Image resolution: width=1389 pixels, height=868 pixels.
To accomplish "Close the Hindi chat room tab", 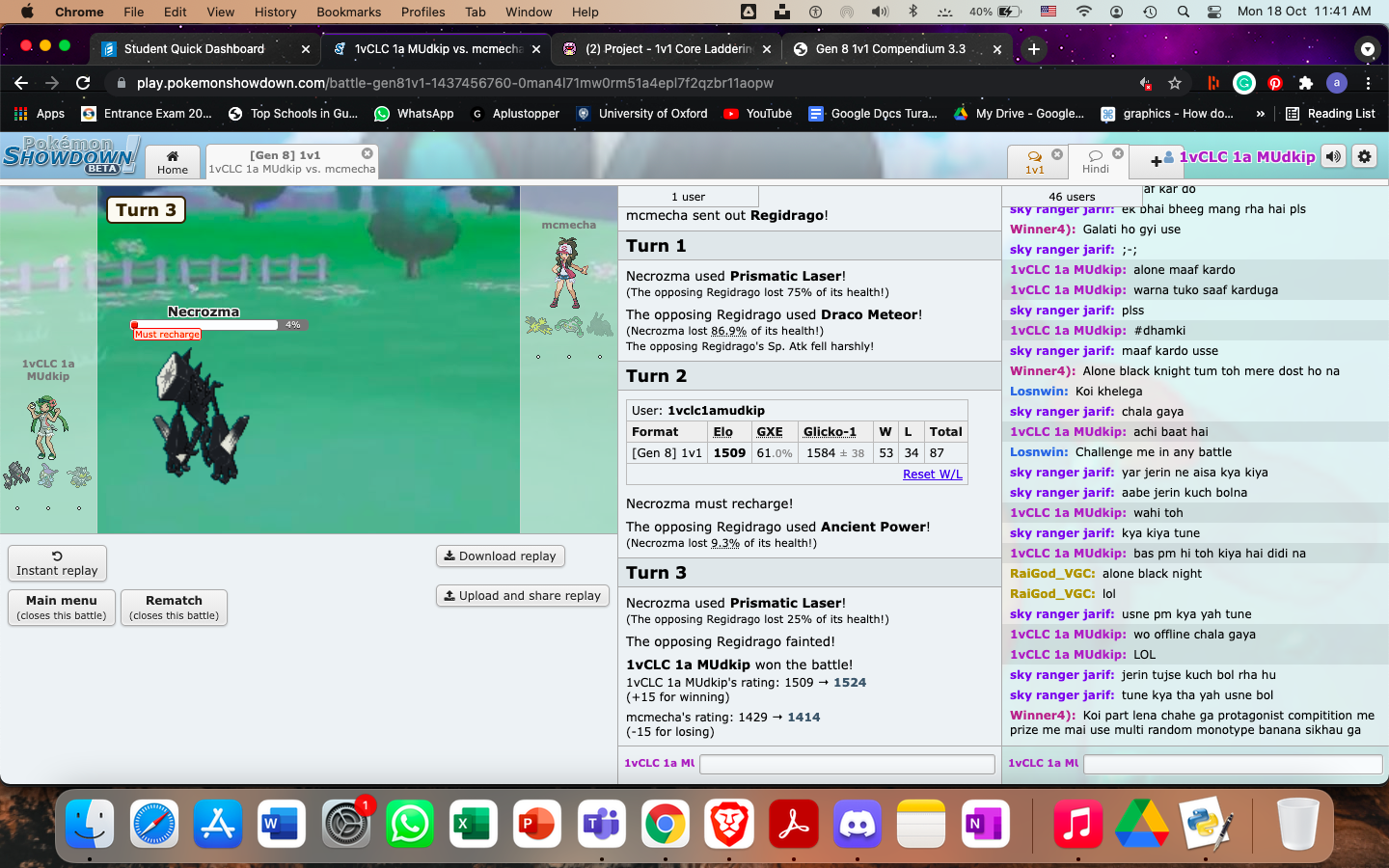I will click(x=1118, y=154).
